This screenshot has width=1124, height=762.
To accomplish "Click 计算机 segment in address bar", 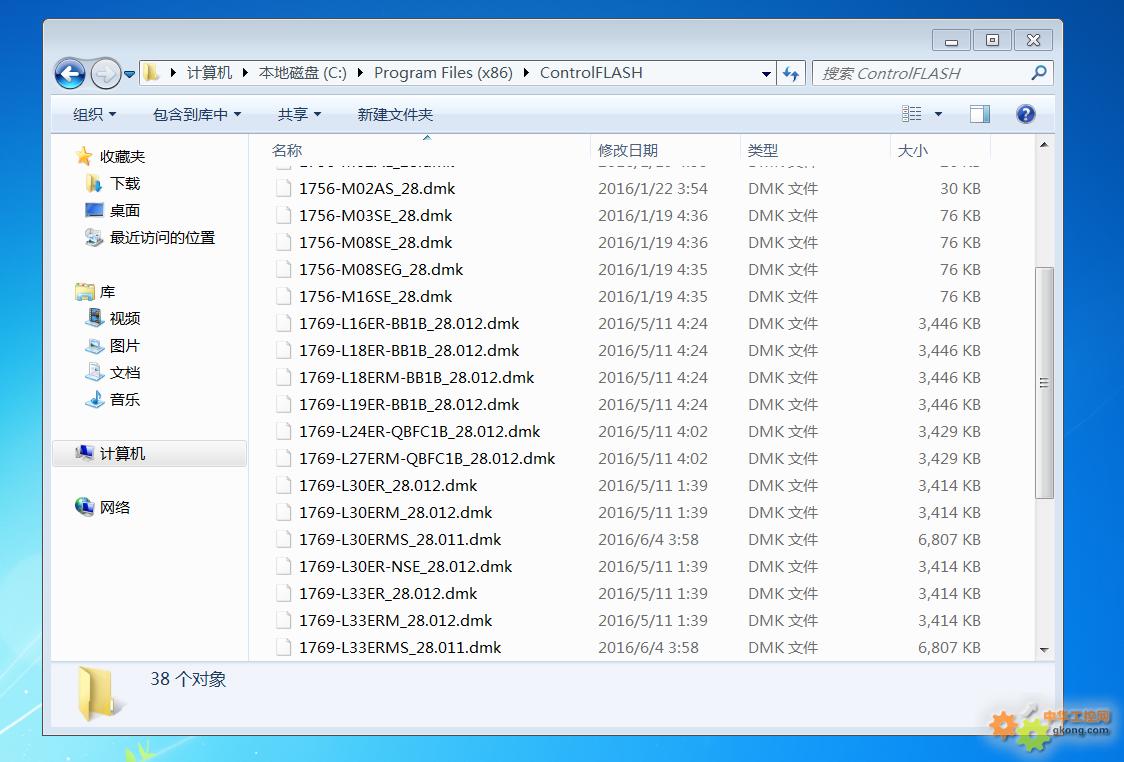I will 209,73.
